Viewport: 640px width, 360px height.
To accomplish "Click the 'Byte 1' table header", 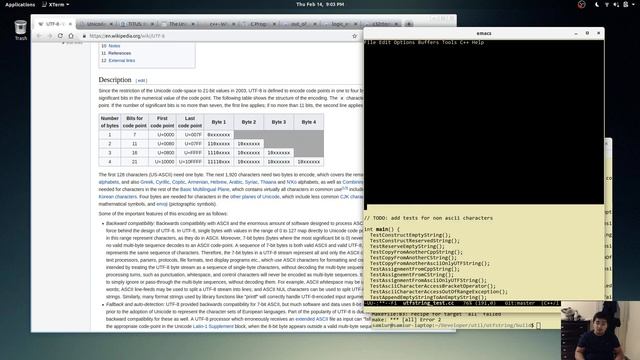I will 218,122.
